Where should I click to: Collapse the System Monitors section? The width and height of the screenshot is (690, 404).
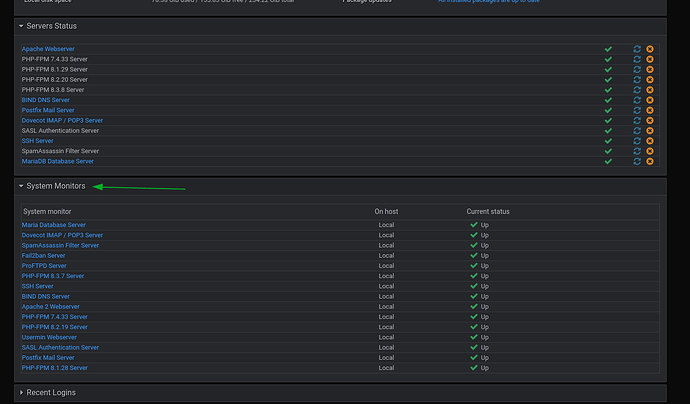[x=21, y=186]
